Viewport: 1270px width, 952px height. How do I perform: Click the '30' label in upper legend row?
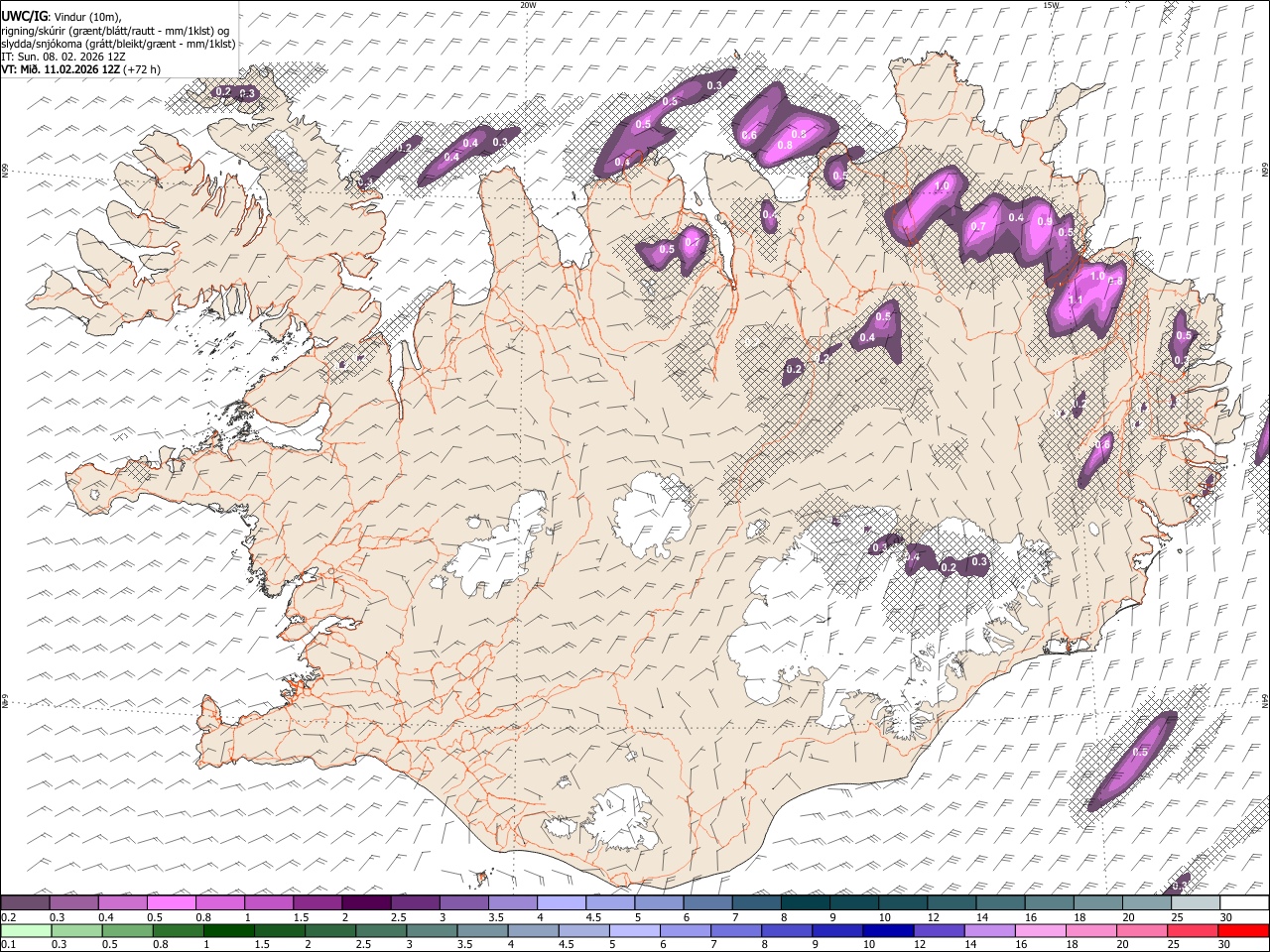[1226, 917]
